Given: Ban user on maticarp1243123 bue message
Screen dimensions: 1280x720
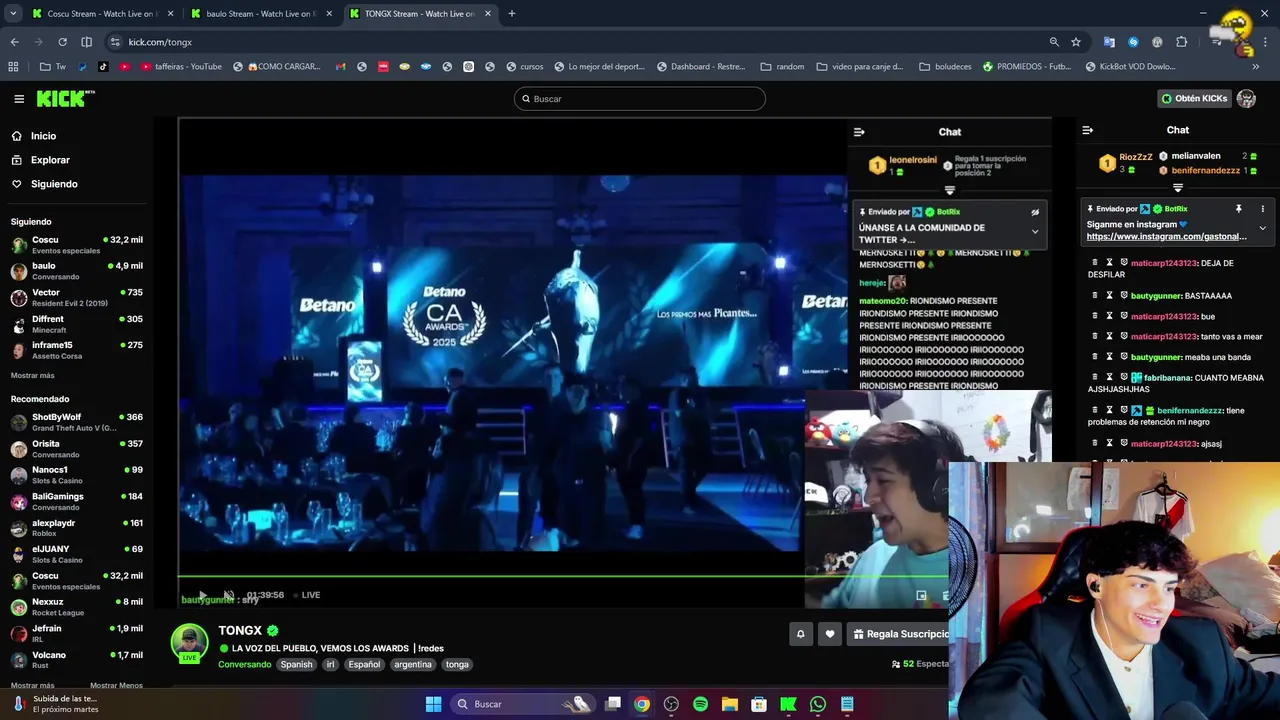Looking at the screenshot, I should click(x=1124, y=316).
